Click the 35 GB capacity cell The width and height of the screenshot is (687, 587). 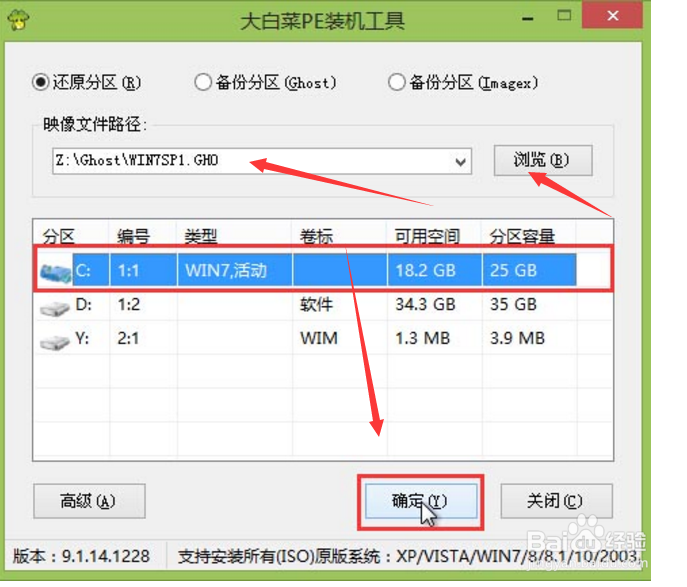tap(529, 304)
